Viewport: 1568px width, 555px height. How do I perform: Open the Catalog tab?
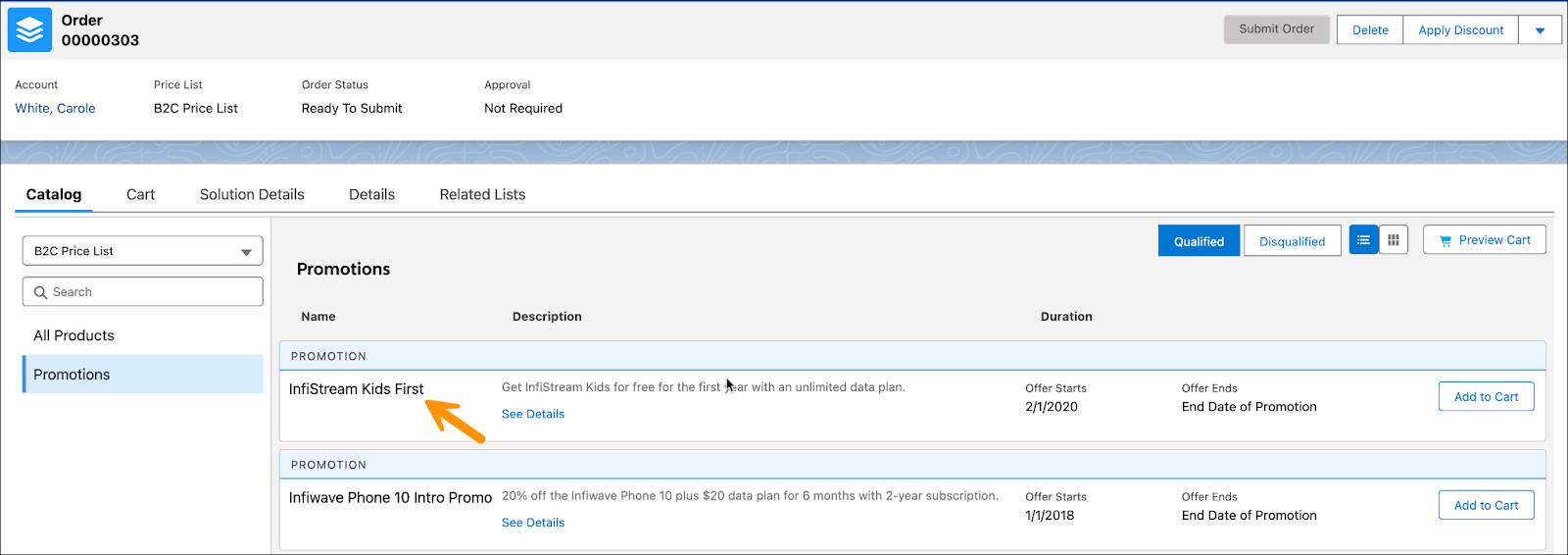pos(54,194)
